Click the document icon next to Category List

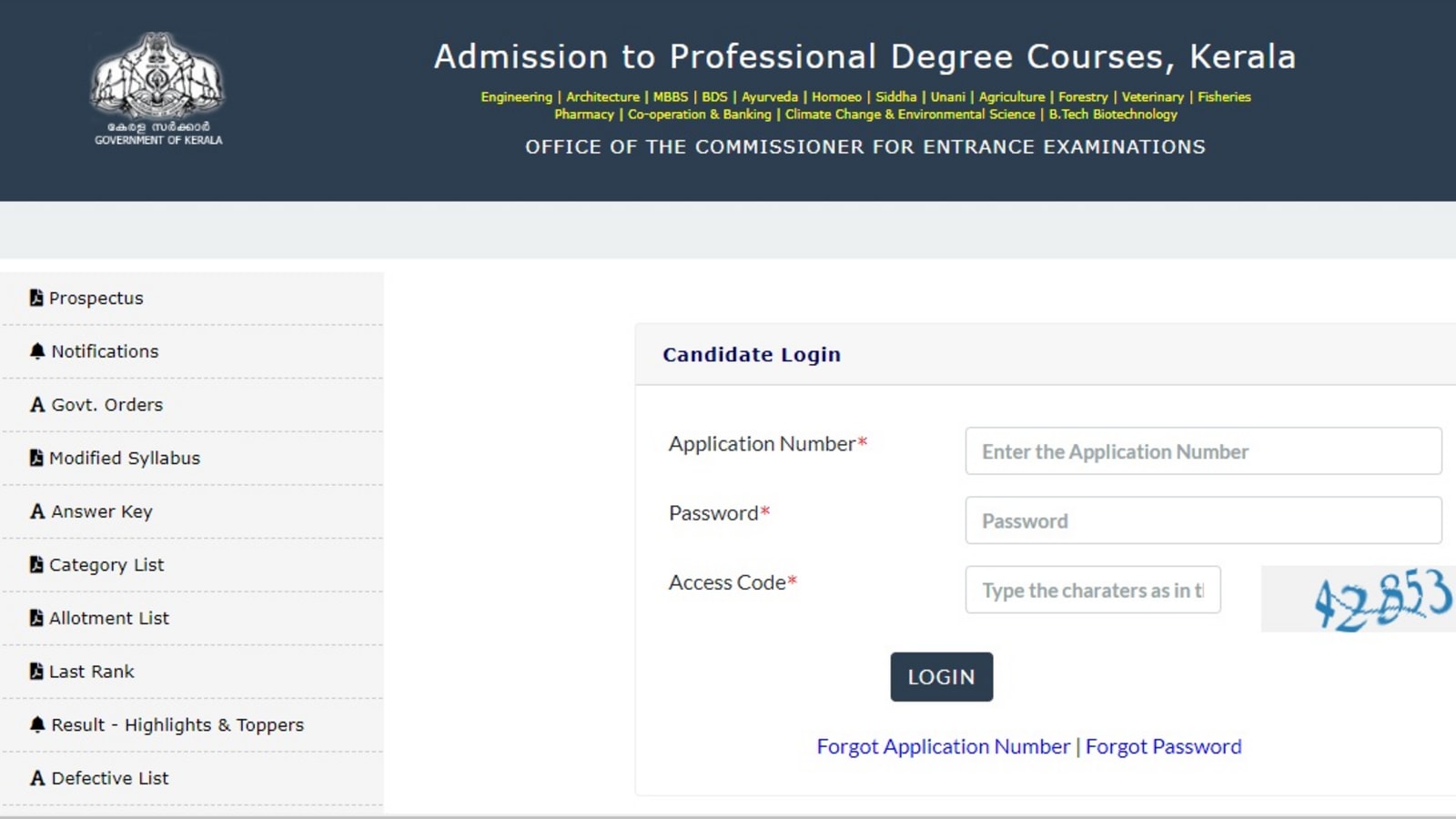click(x=36, y=564)
